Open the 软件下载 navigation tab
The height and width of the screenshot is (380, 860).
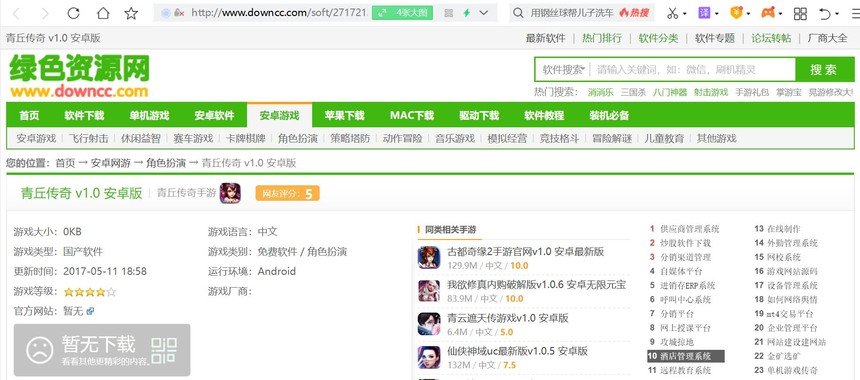pyautogui.click(x=84, y=115)
